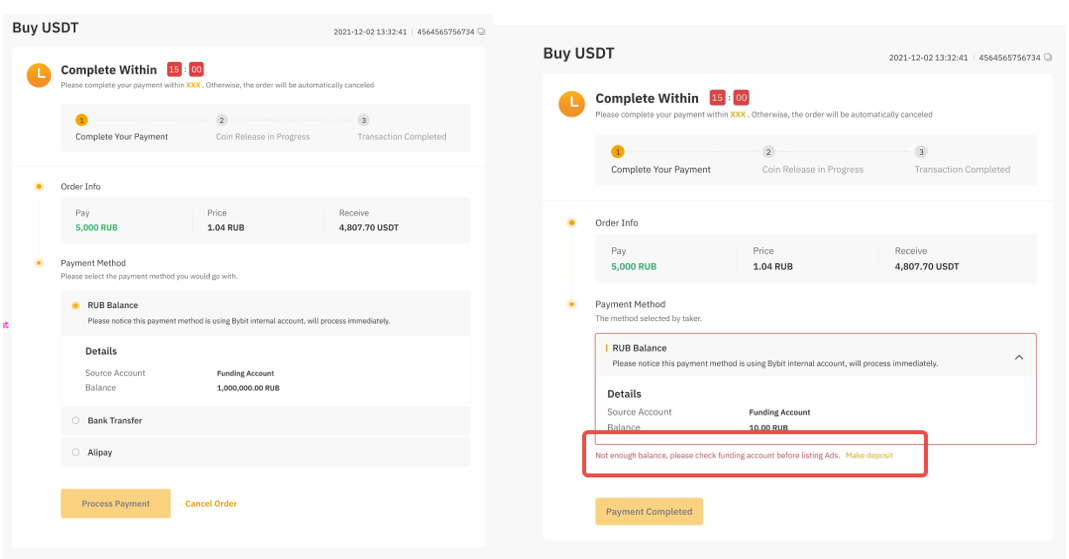This screenshot has height=559, width=1069.
Task: Click Order Info bullet marker in right panel
Action: pos(571,223)
